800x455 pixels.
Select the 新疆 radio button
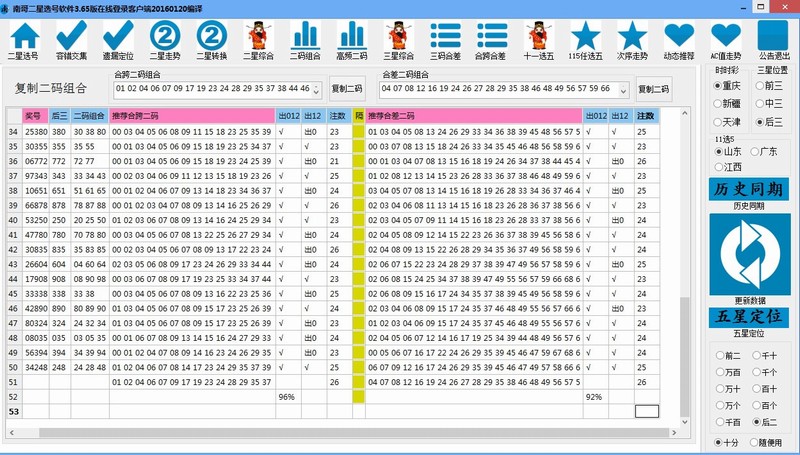[719, 103]
